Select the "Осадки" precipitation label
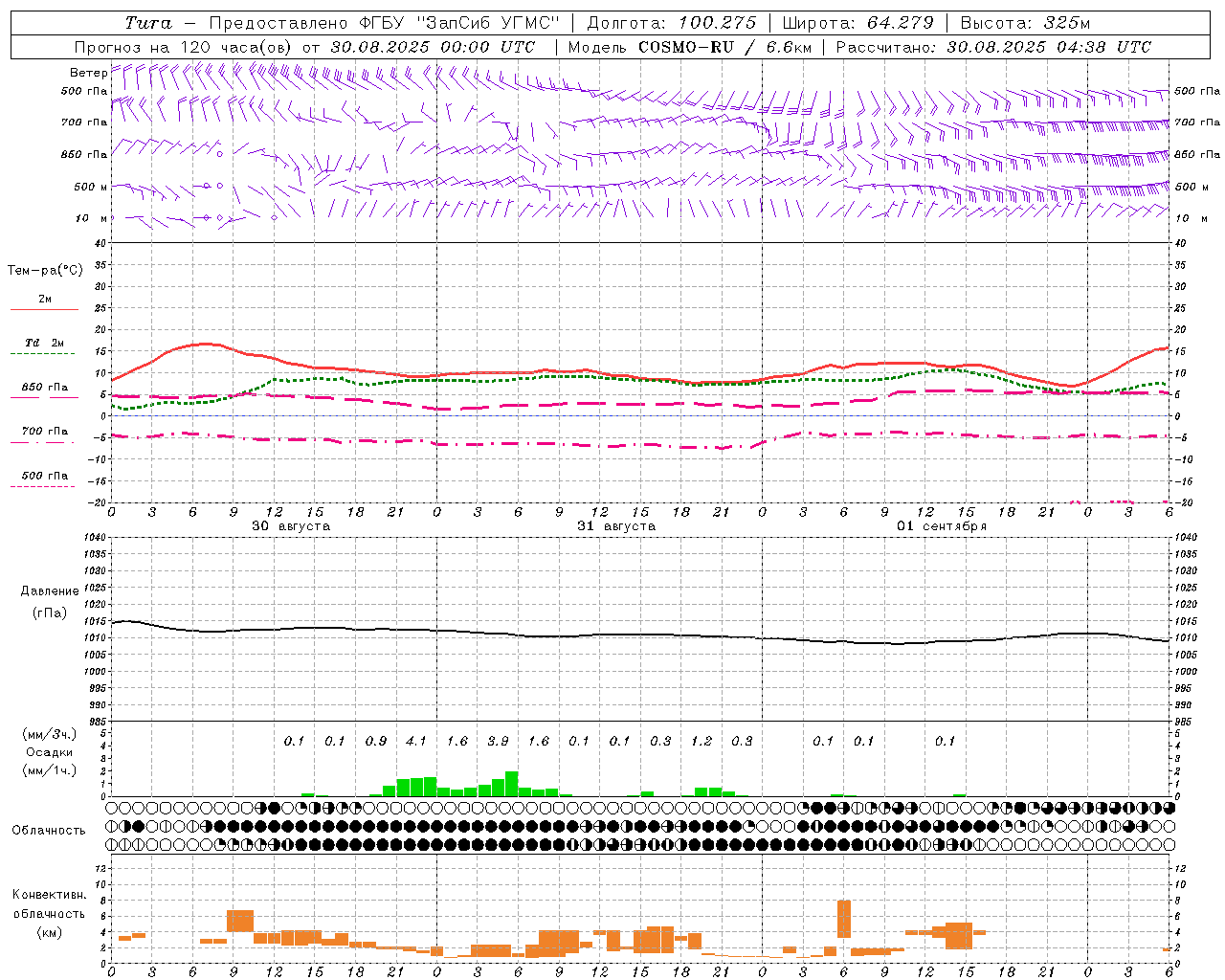 pos(49,752)
